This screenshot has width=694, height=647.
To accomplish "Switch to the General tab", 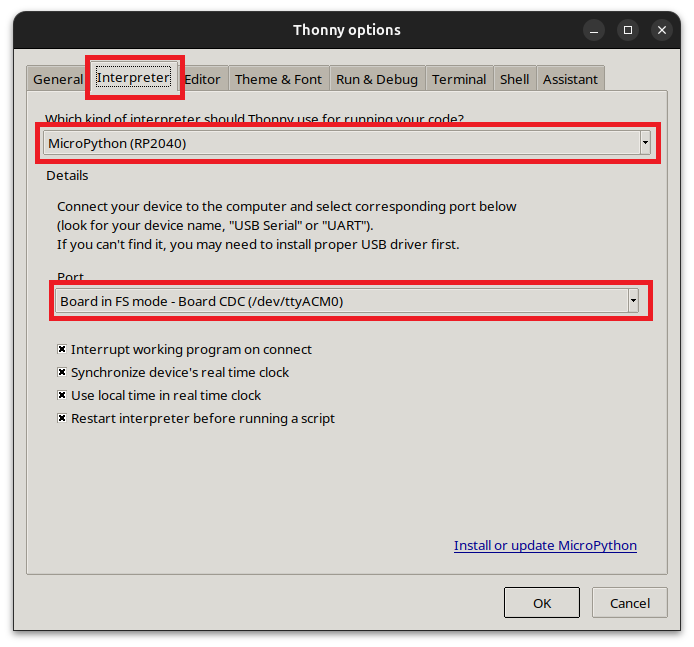I will tap(58, 79).
